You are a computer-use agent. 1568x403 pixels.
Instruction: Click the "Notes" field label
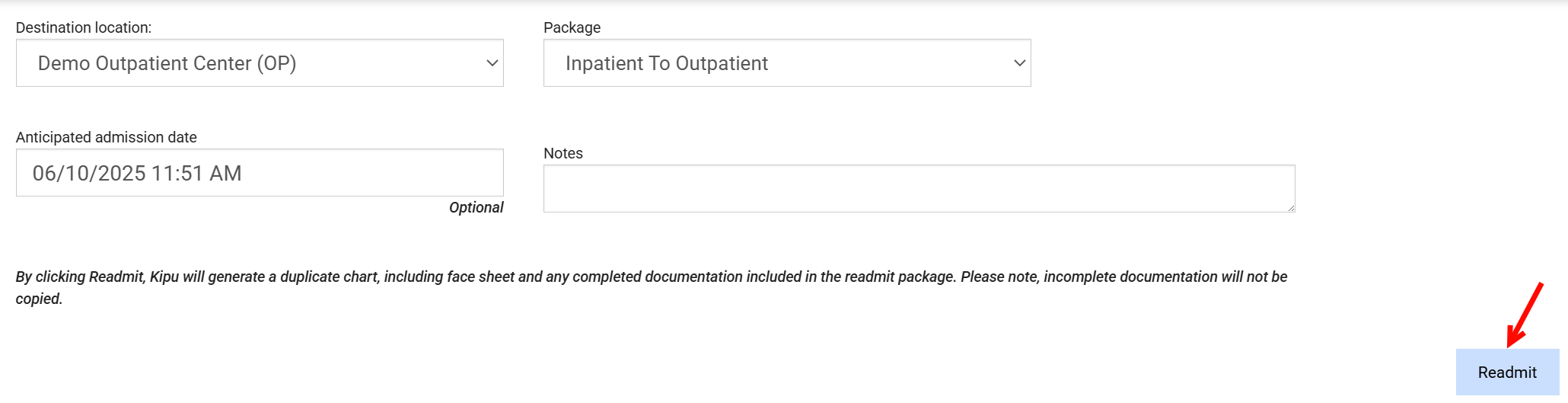click(x=563, y=153)
